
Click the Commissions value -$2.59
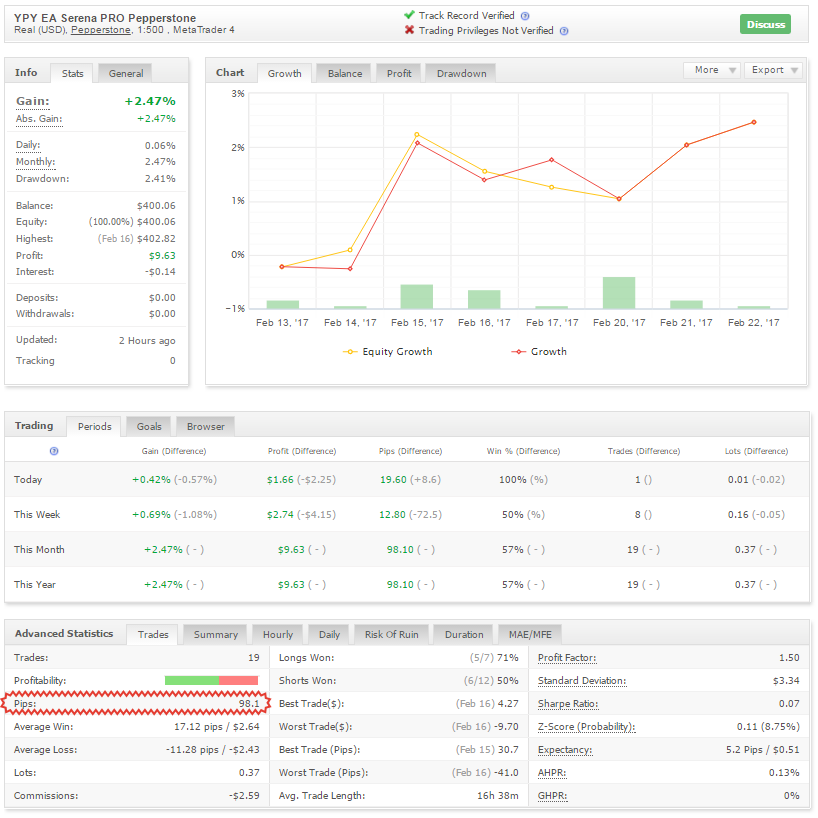244,796
